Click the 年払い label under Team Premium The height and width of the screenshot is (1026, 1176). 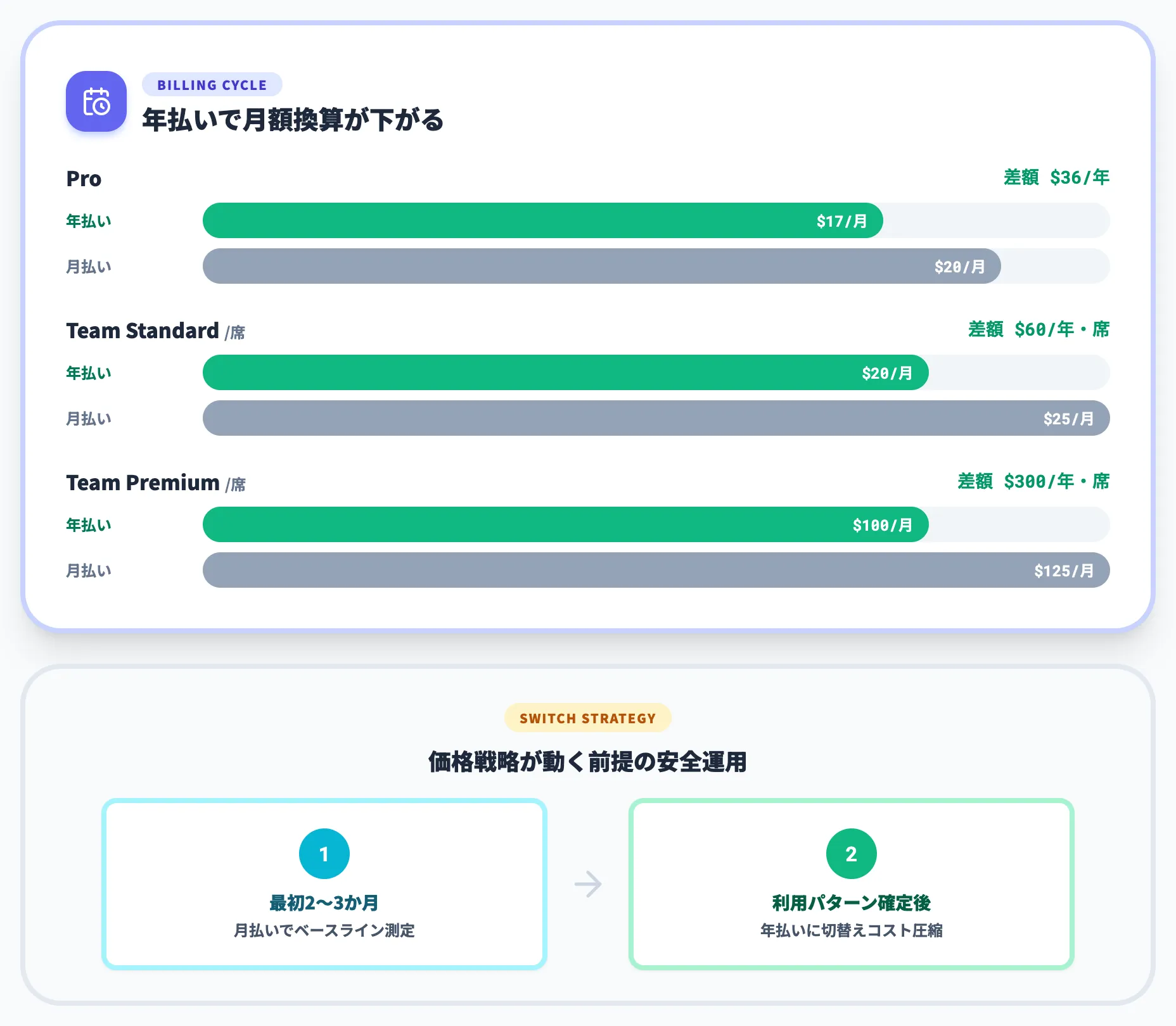pos(89,525)
